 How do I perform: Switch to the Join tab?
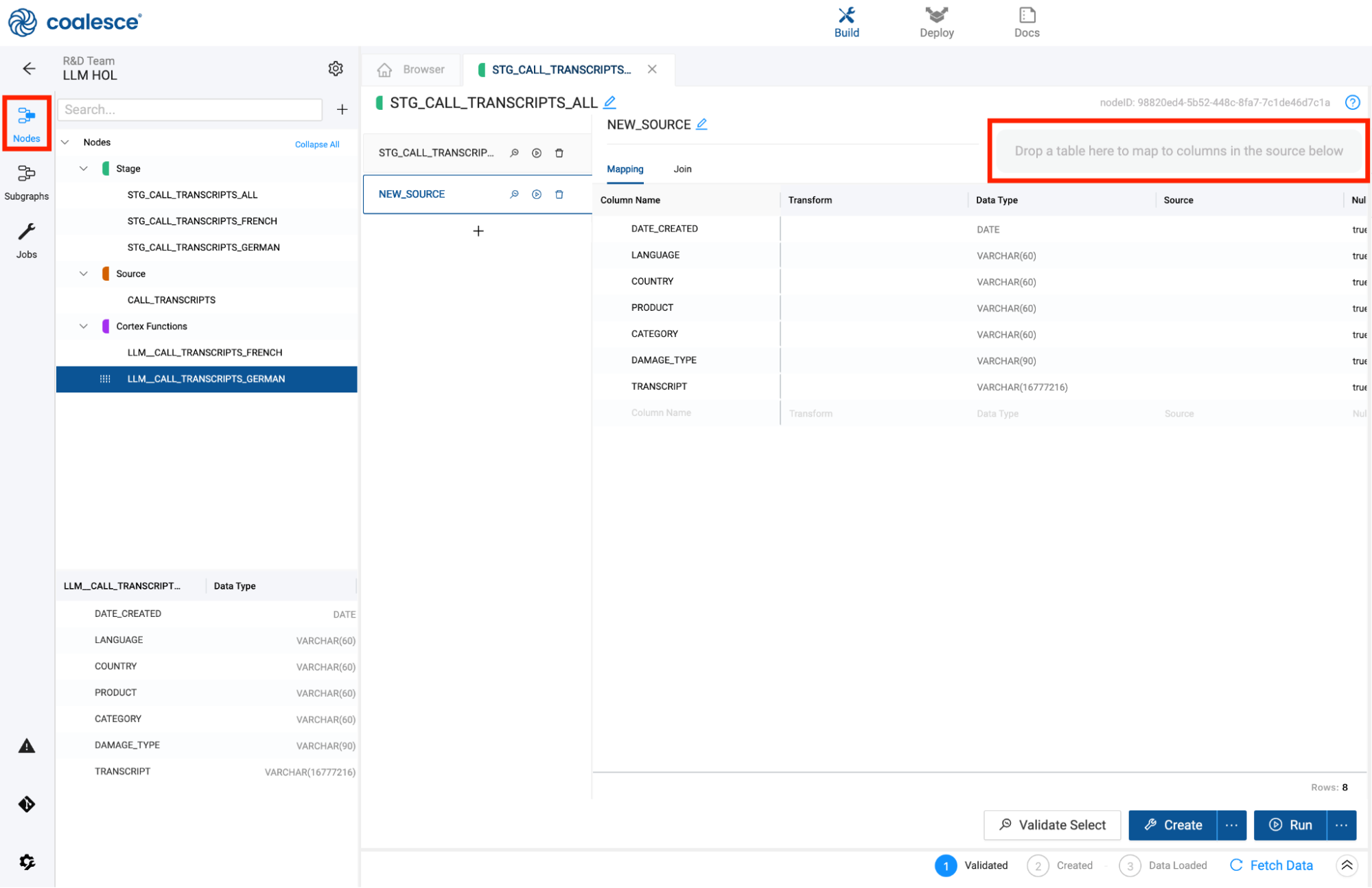click(x=682, y=169)
